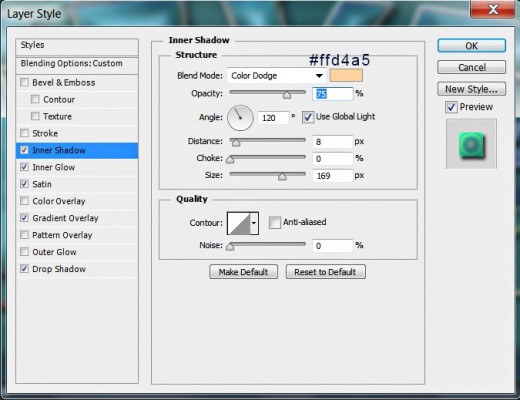Uncheck the Preview checkbox

(451, 107)
